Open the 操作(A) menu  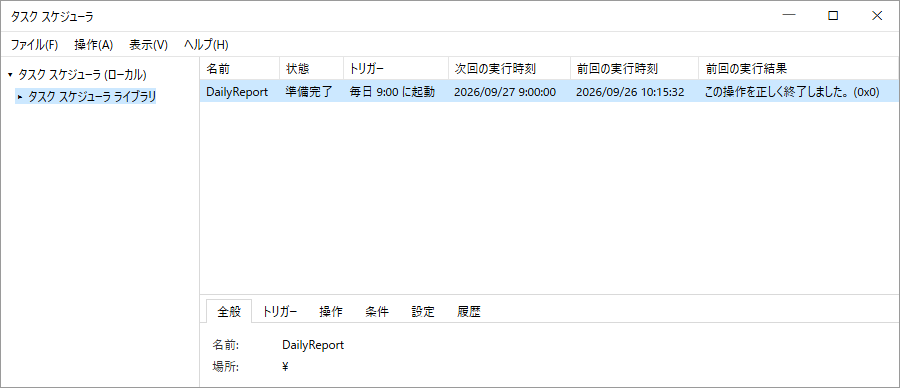pyautogui.click(x=94, y=45)
